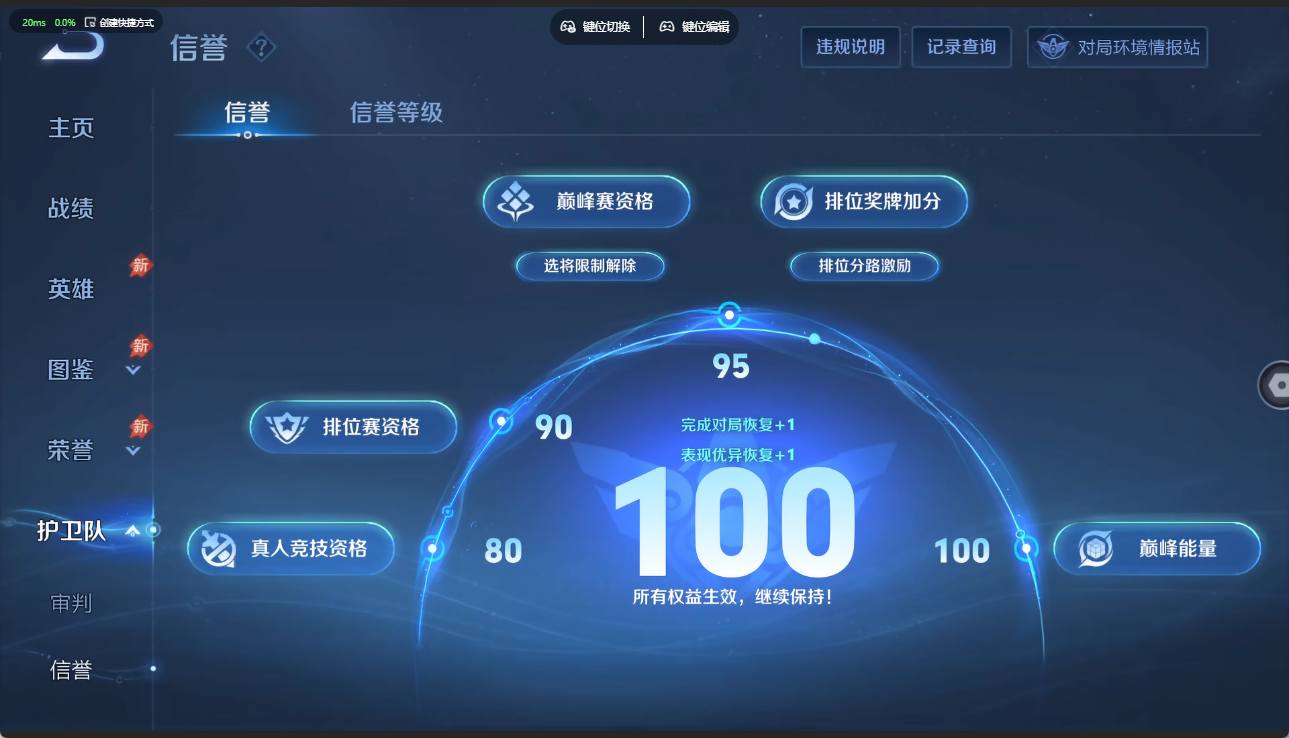Click the text 表现优异恢复+1

(738, 455)
